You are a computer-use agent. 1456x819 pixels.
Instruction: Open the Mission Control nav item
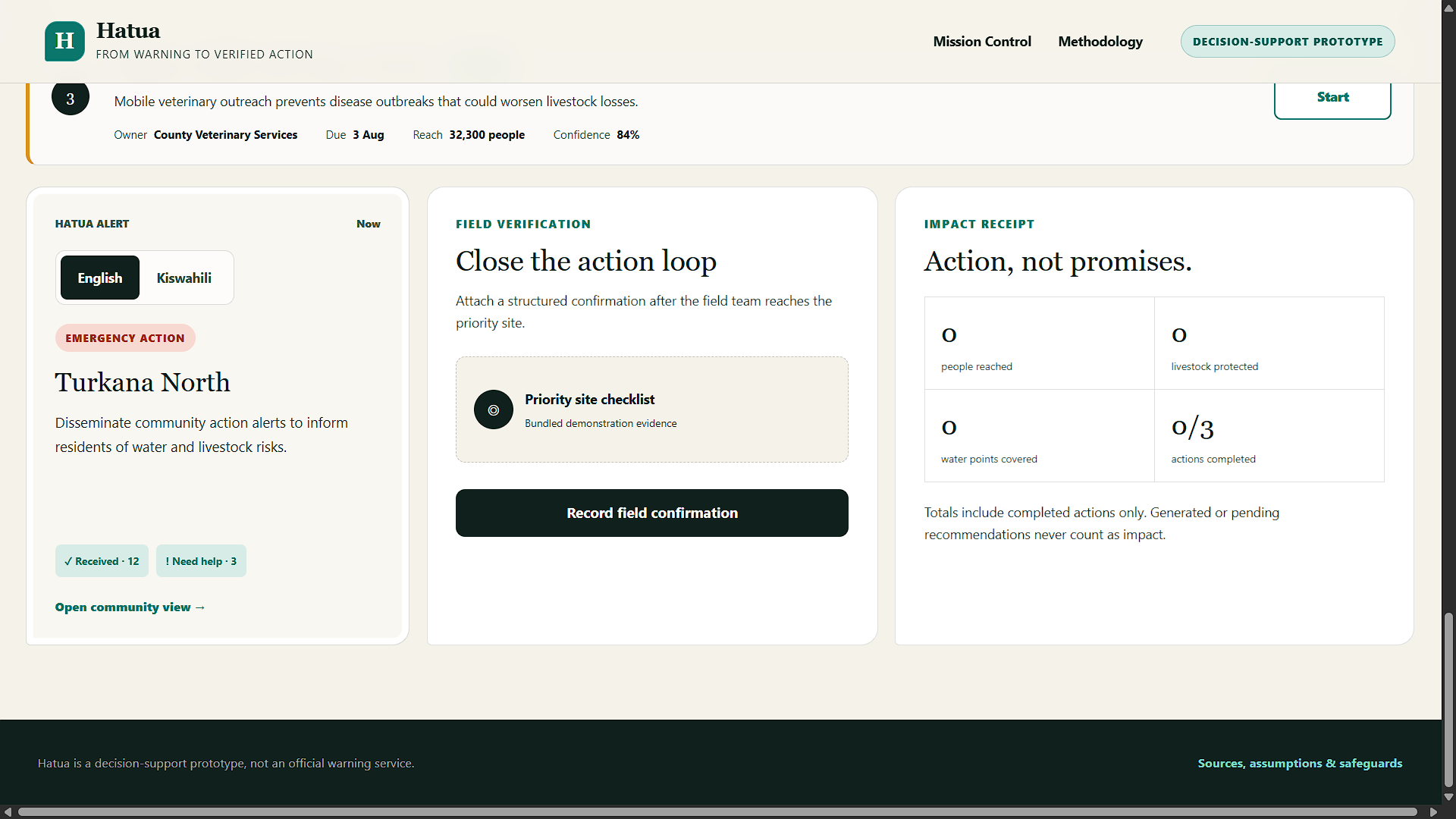point(982,42)
